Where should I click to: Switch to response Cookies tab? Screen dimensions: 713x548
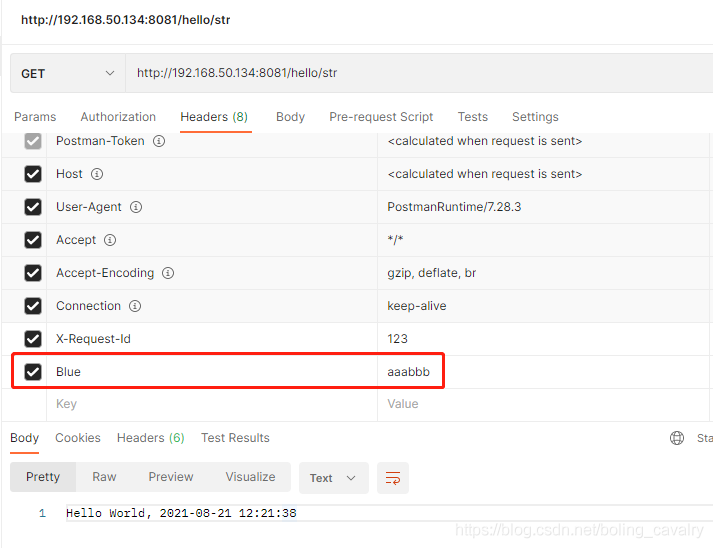(x=78, y=438)
